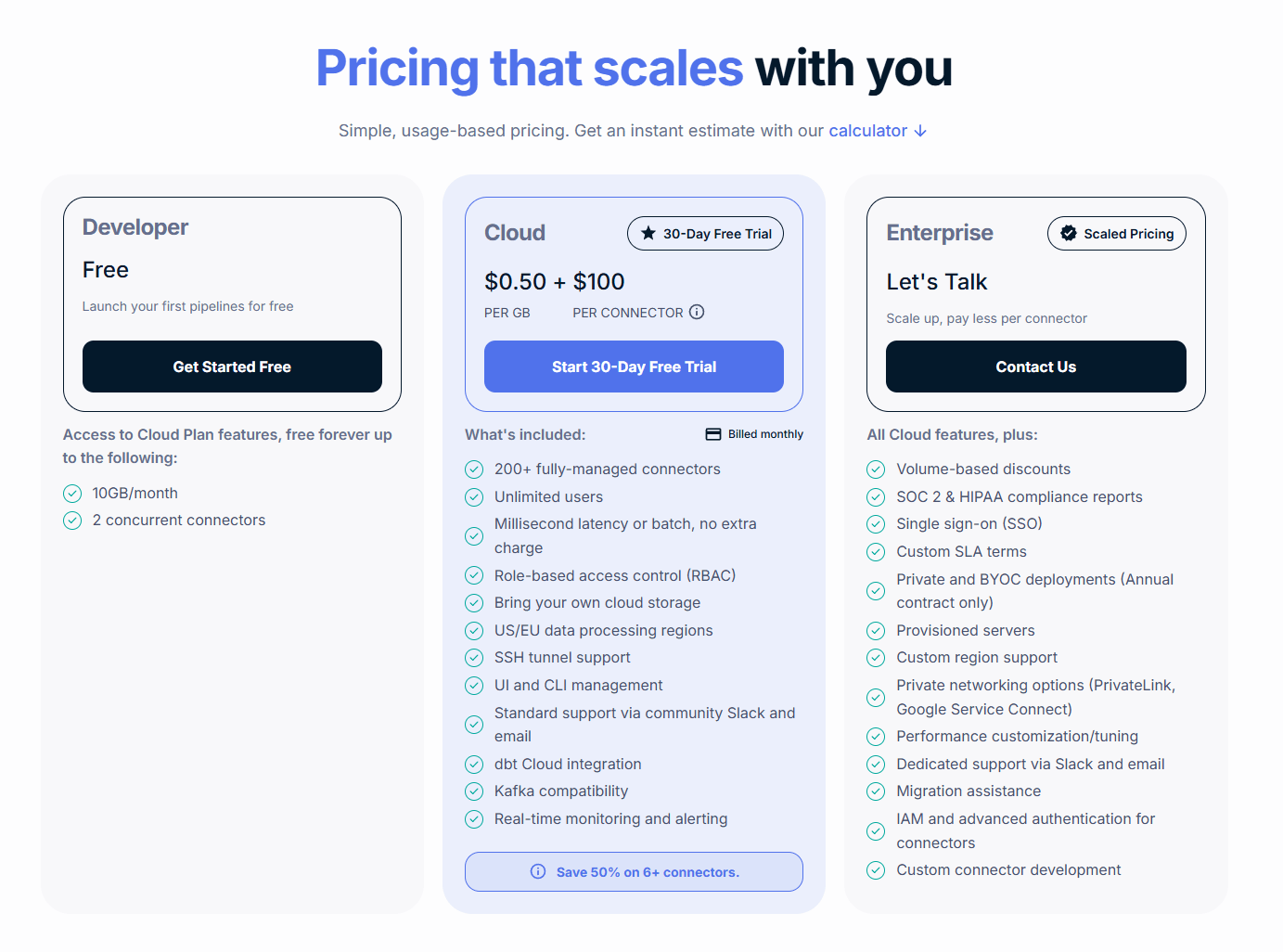This screenshot has height=952, width=1283.
Task: Click the info icon in the Save 50% banner
Action: pos(538,871)
